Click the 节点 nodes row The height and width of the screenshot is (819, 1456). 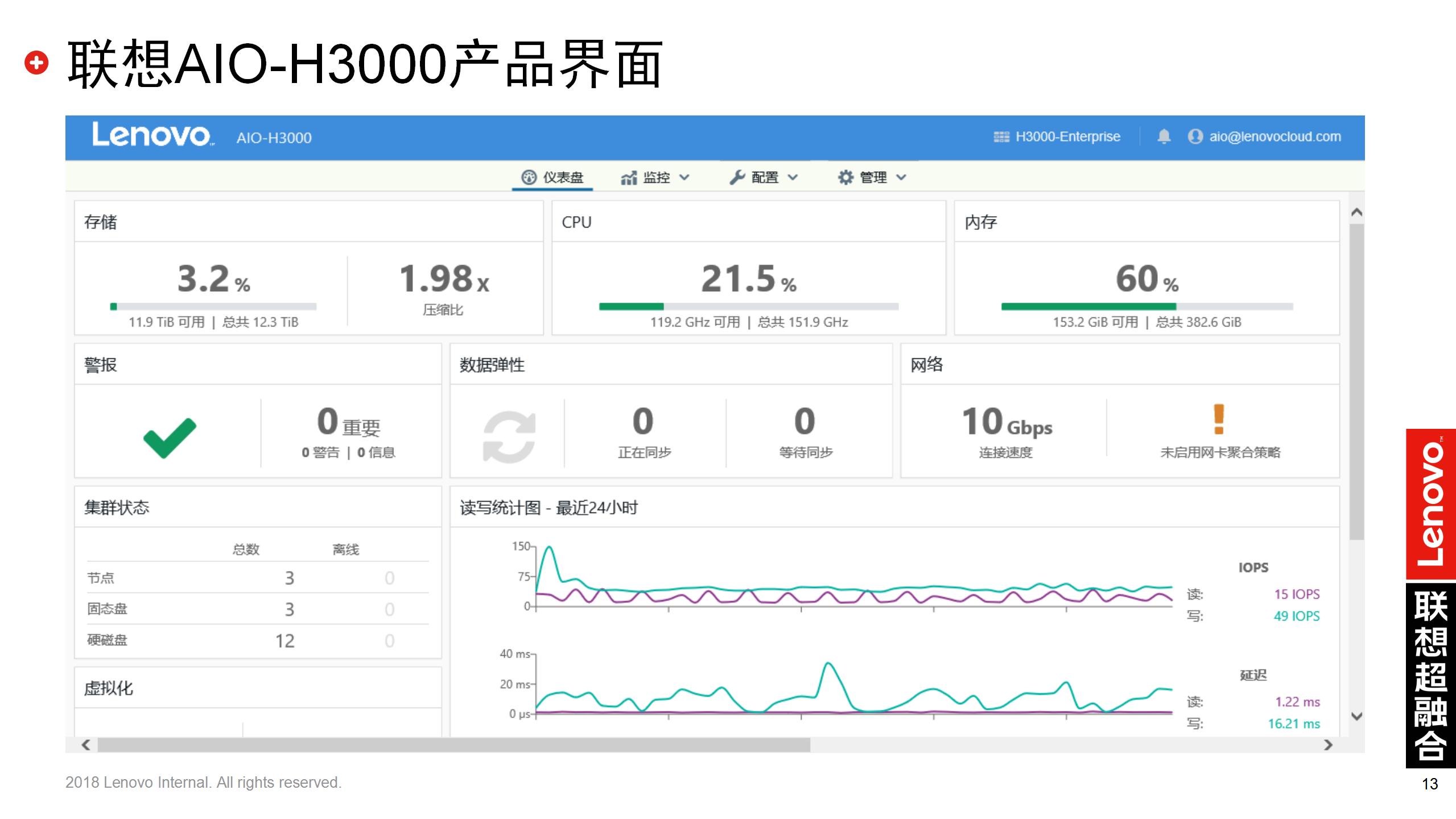[258, 578]
